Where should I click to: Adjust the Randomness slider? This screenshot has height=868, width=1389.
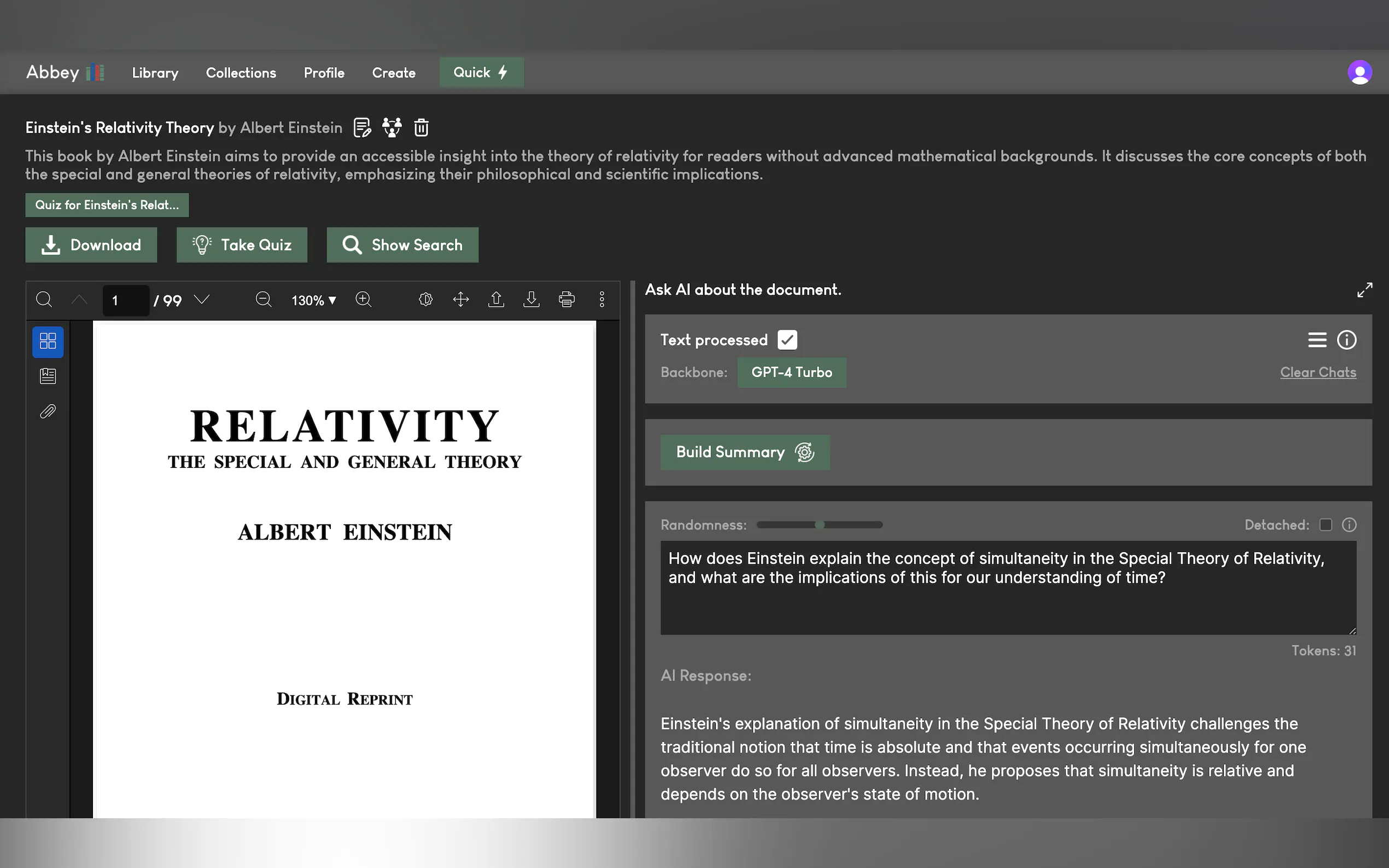tap(819, 525)
